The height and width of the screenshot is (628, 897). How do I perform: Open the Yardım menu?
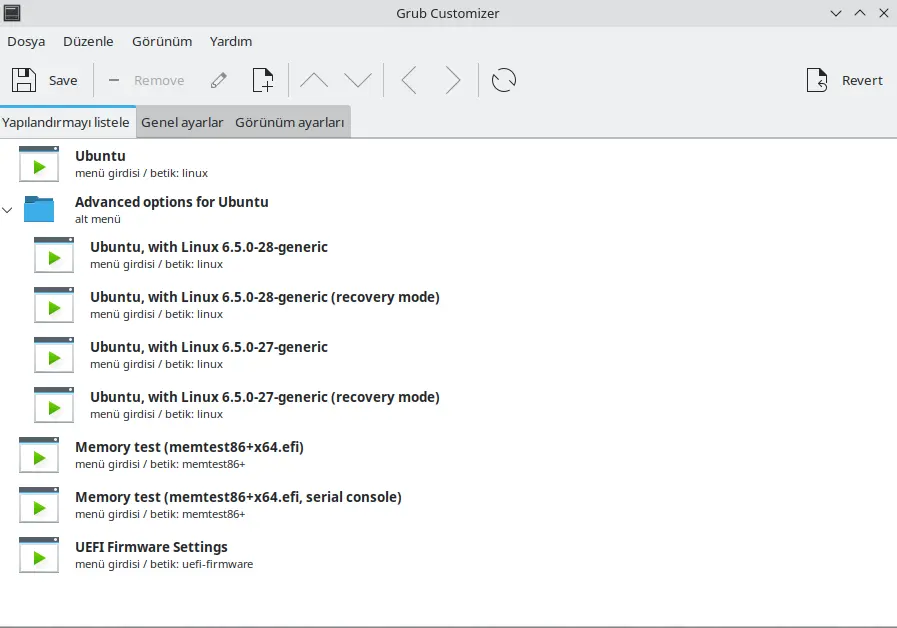click(231, 41)
